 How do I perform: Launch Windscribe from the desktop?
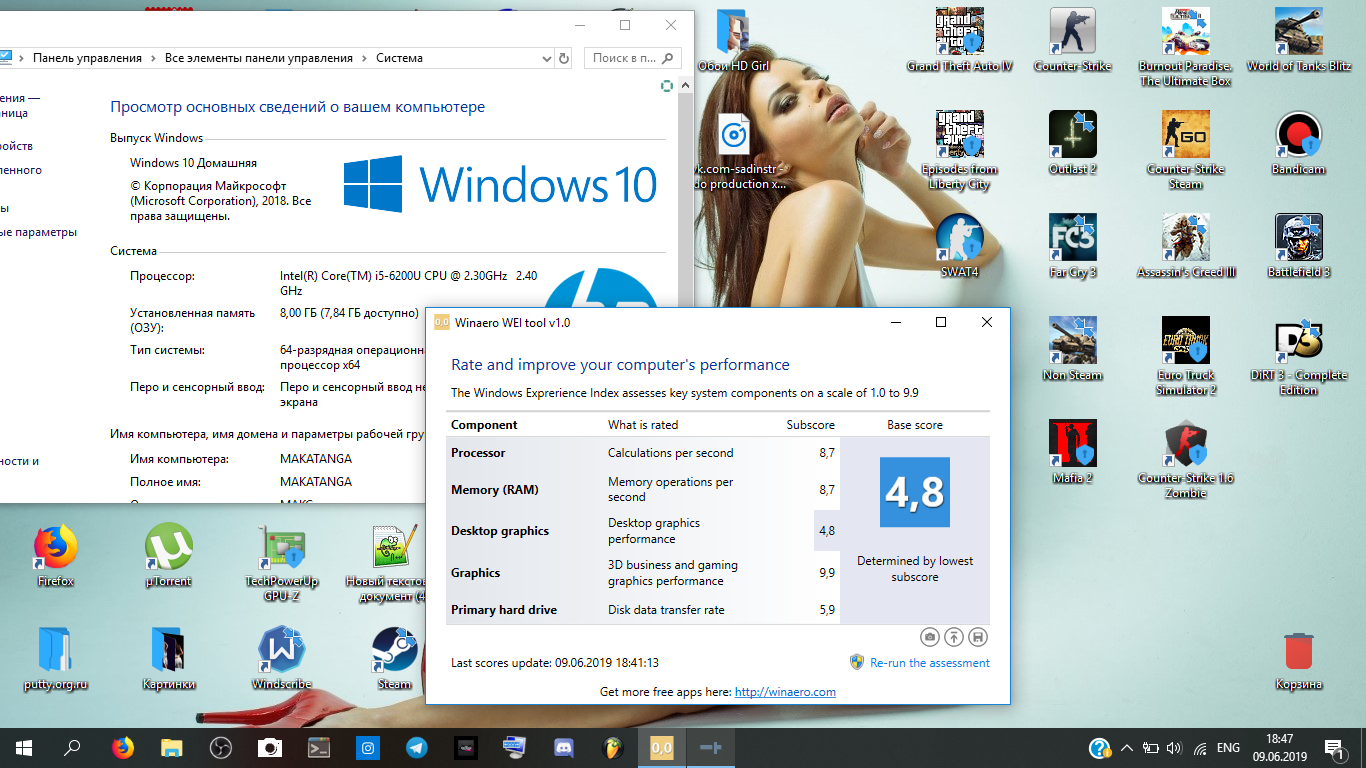coord(282,658)
